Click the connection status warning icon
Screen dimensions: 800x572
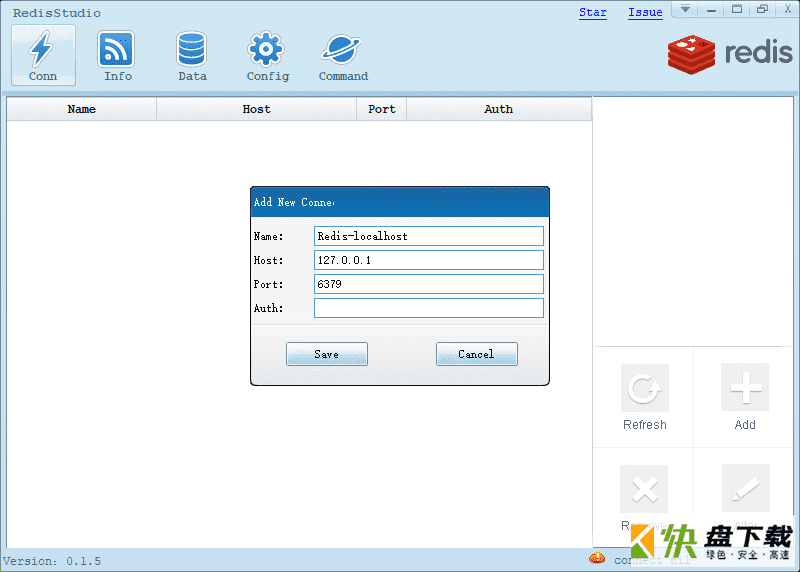597,558
